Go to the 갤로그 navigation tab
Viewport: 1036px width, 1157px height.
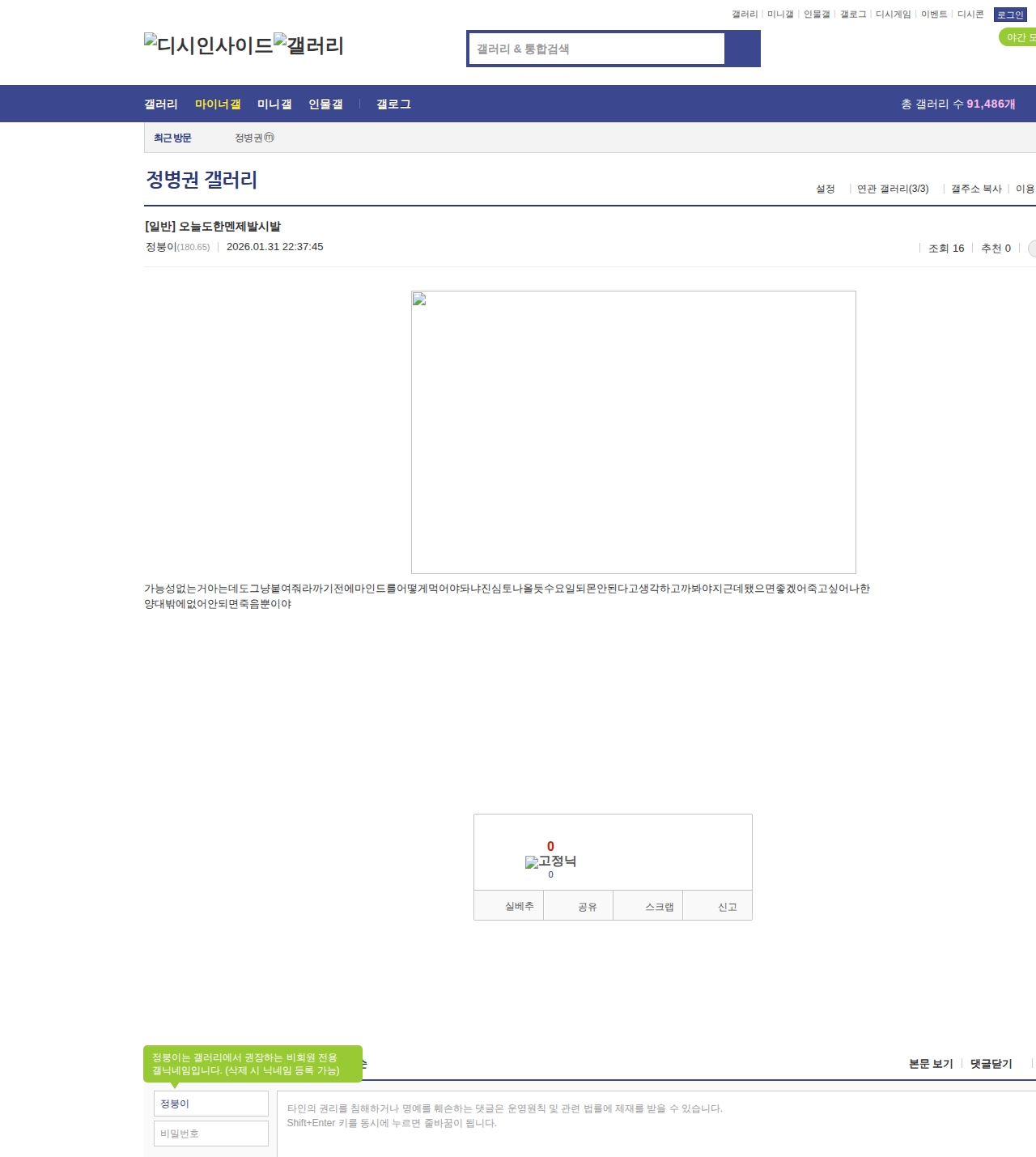(393, 104)
